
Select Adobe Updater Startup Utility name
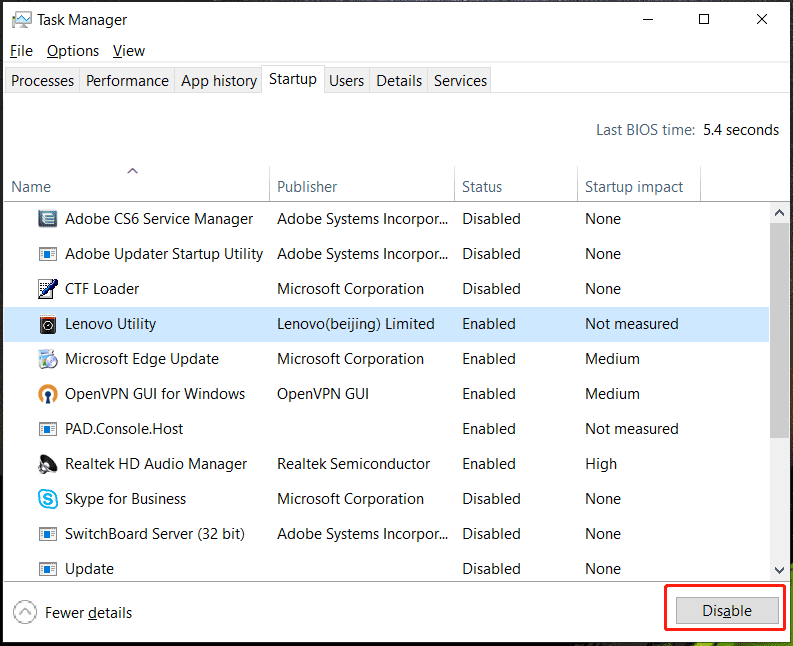pyautogui.click(x=164, y=254)
